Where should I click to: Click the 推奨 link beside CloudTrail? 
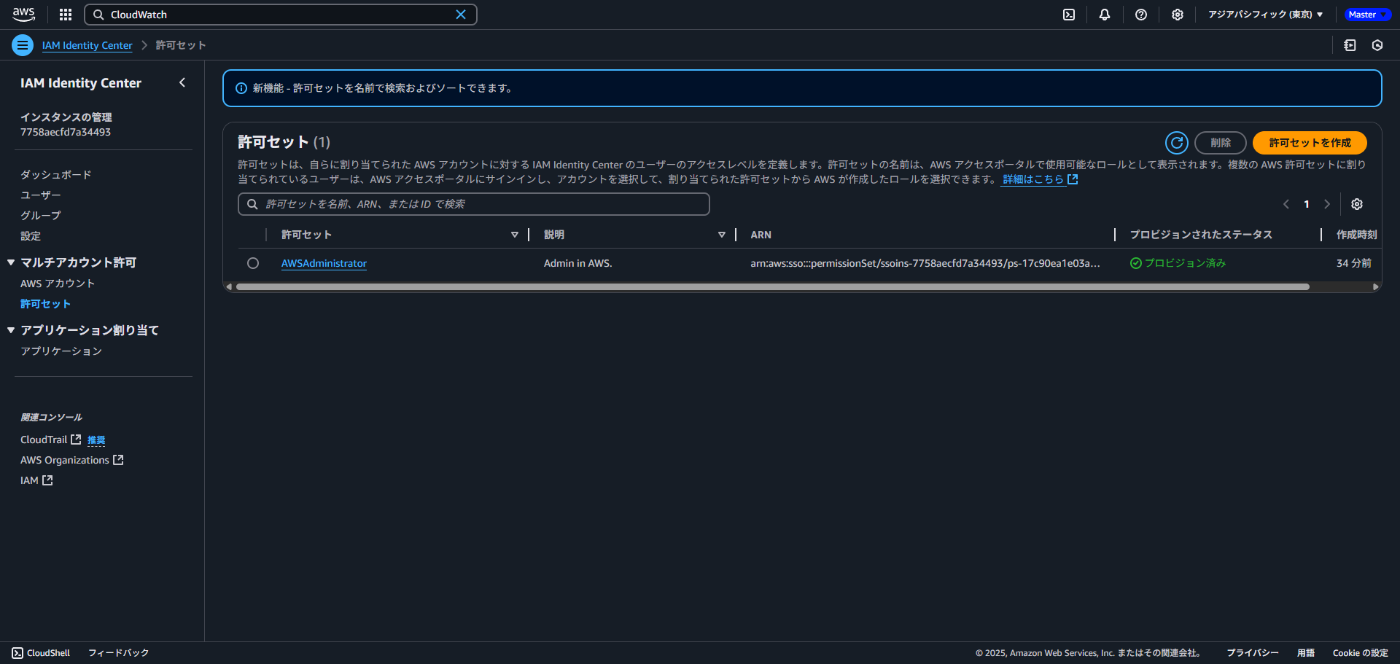click(96, 440)
